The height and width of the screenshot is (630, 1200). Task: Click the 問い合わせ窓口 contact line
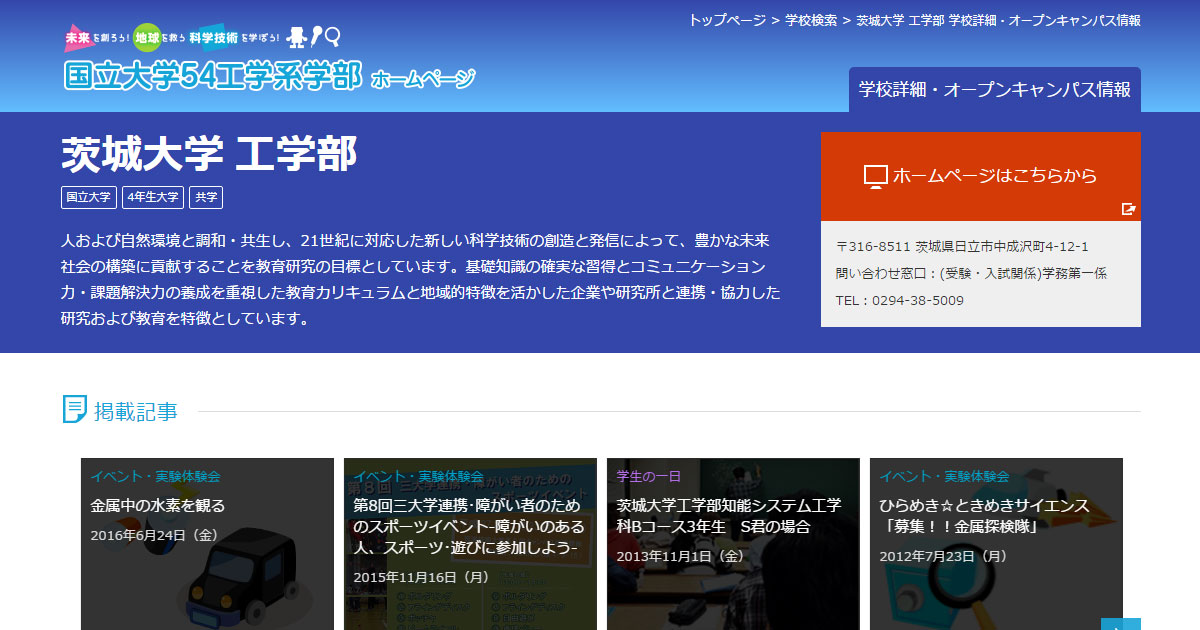971,273
